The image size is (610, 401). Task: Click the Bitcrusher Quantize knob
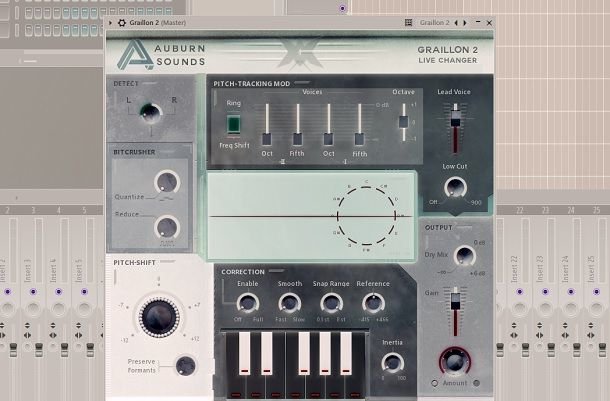(x=167, y=182)
